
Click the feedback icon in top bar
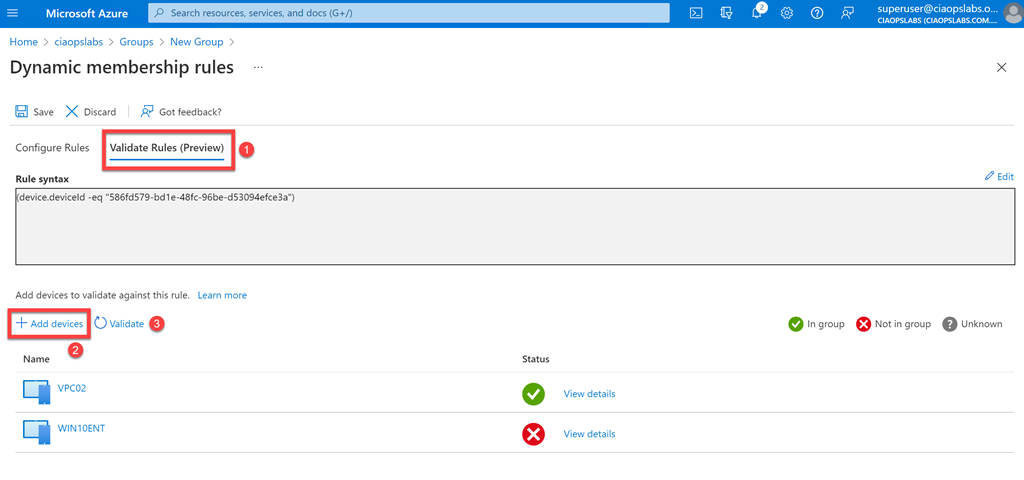point(848,12)
